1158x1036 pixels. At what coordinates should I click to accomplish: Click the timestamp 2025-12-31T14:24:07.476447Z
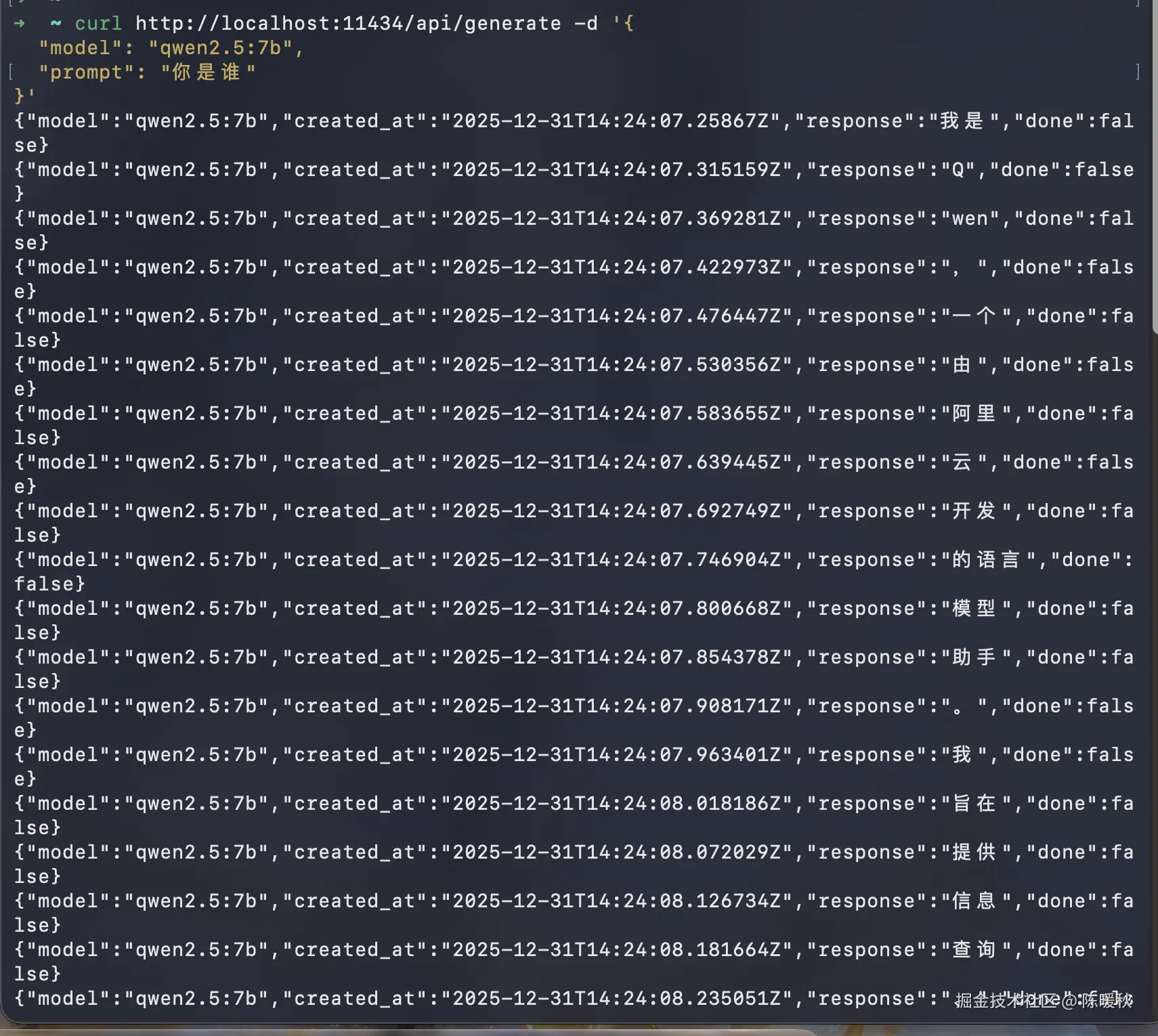click(617, 316)
